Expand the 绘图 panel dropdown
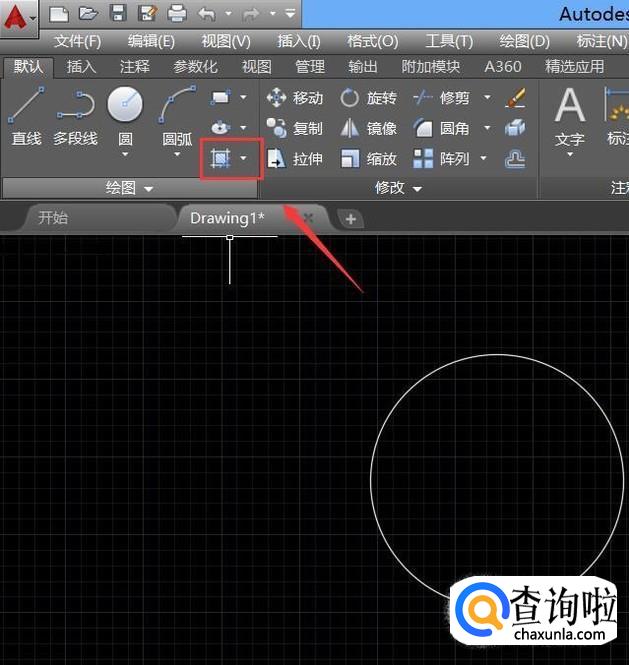The image size is (629, 665). [149, 188]
